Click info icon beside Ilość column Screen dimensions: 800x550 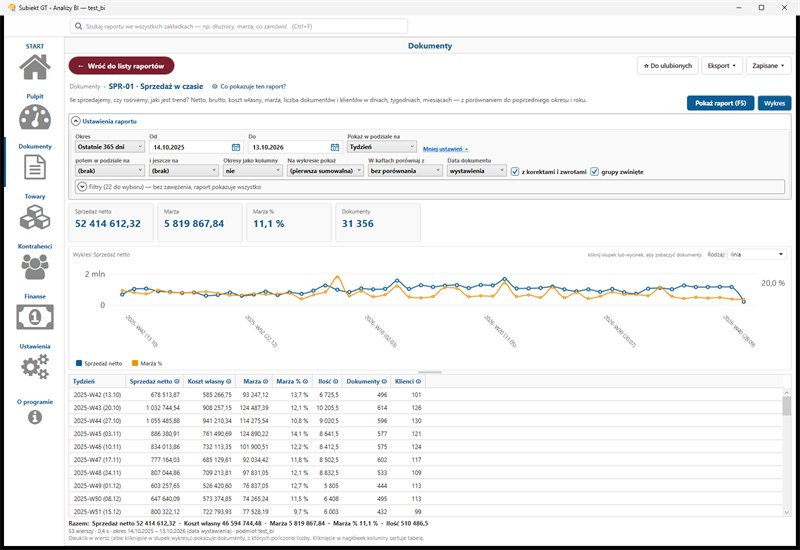click(335, 382)
